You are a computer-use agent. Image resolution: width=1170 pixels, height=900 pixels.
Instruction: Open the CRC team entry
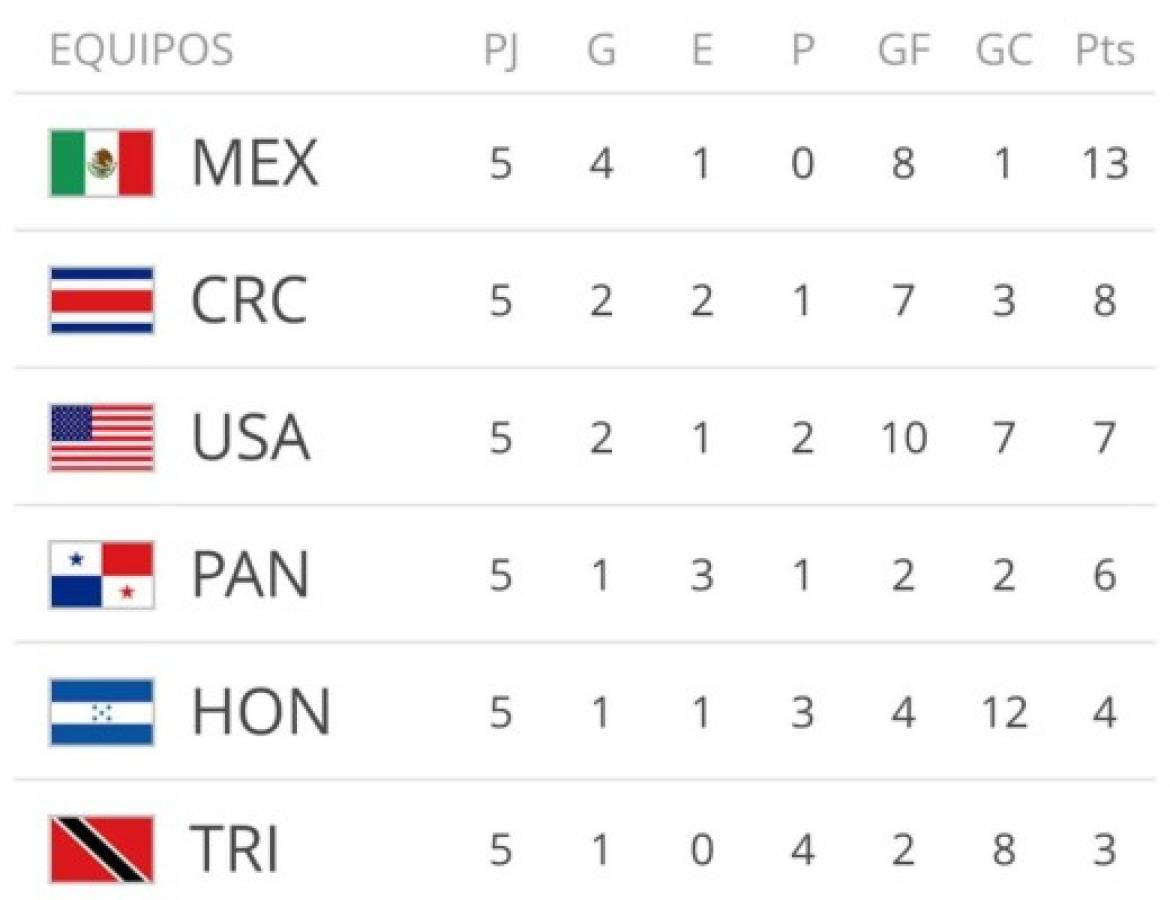pos(248,300)
